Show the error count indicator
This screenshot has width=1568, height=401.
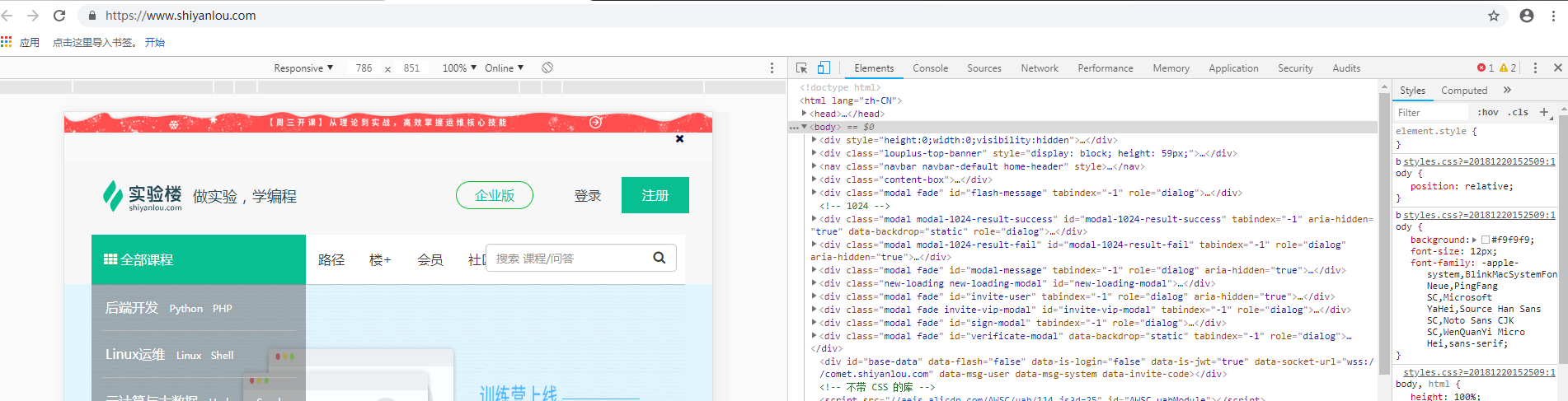coord(1486,68)
